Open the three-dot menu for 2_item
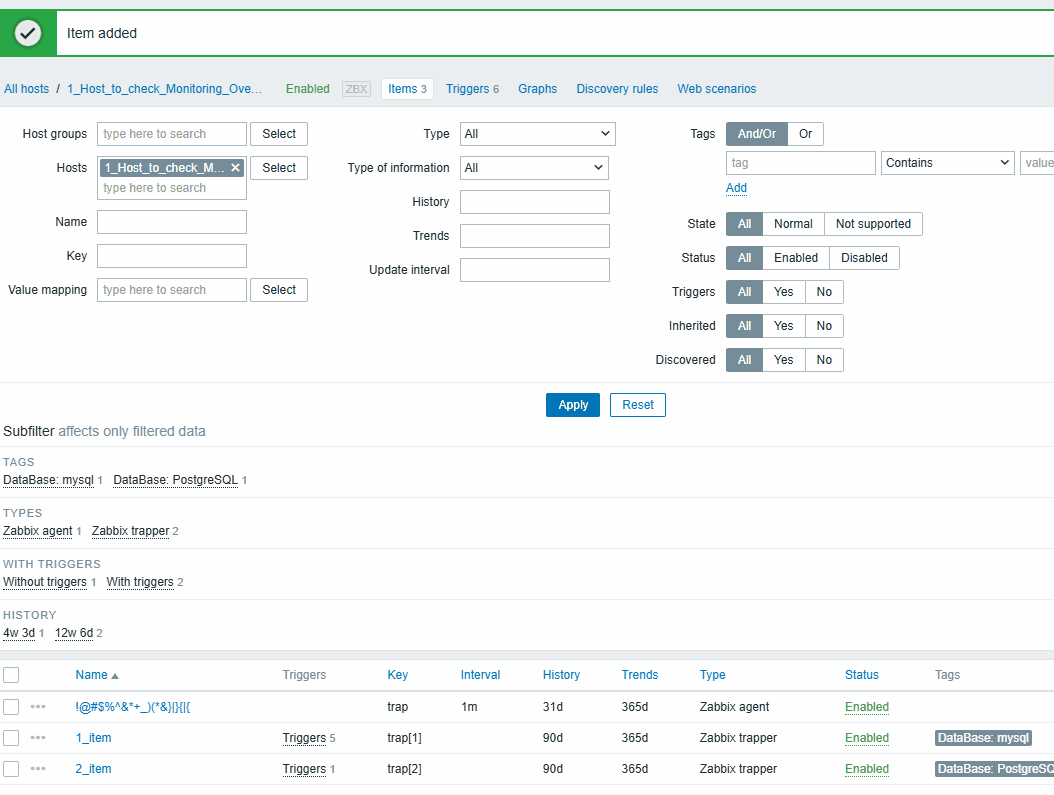Viewport: 1054px width, 795px height. (x=38, y=769)
